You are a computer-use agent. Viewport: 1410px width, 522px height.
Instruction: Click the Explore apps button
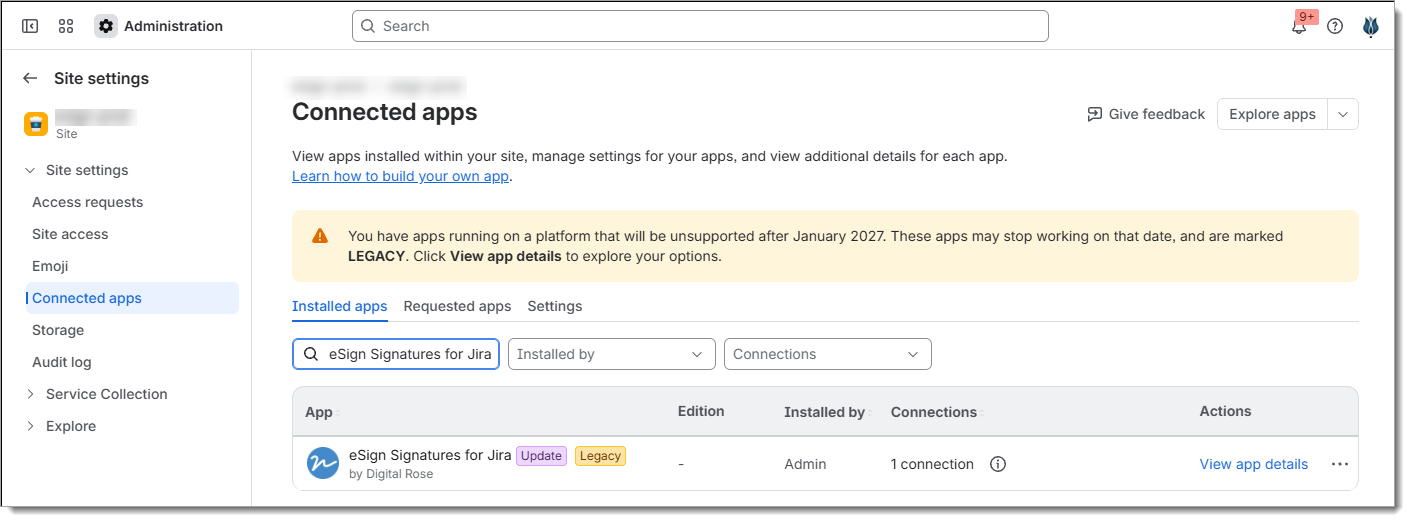click(1272, 114)
